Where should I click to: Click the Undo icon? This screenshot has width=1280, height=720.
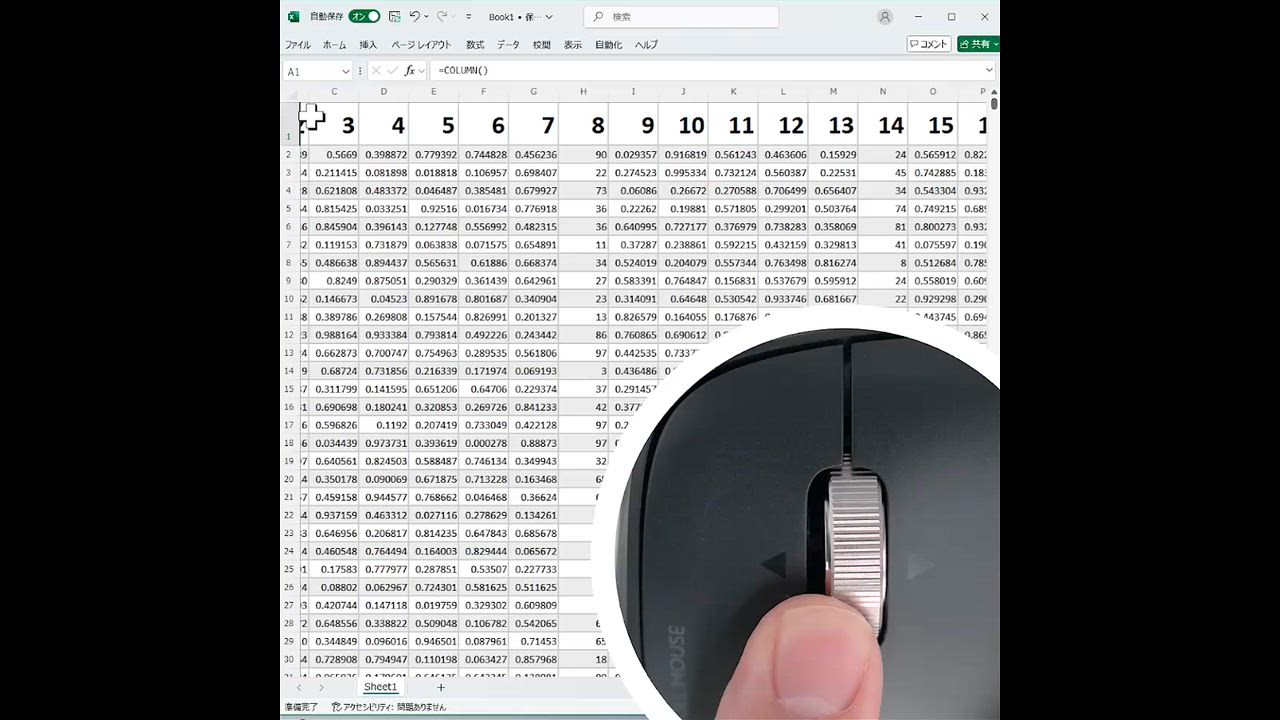click(x=414, y=17)
